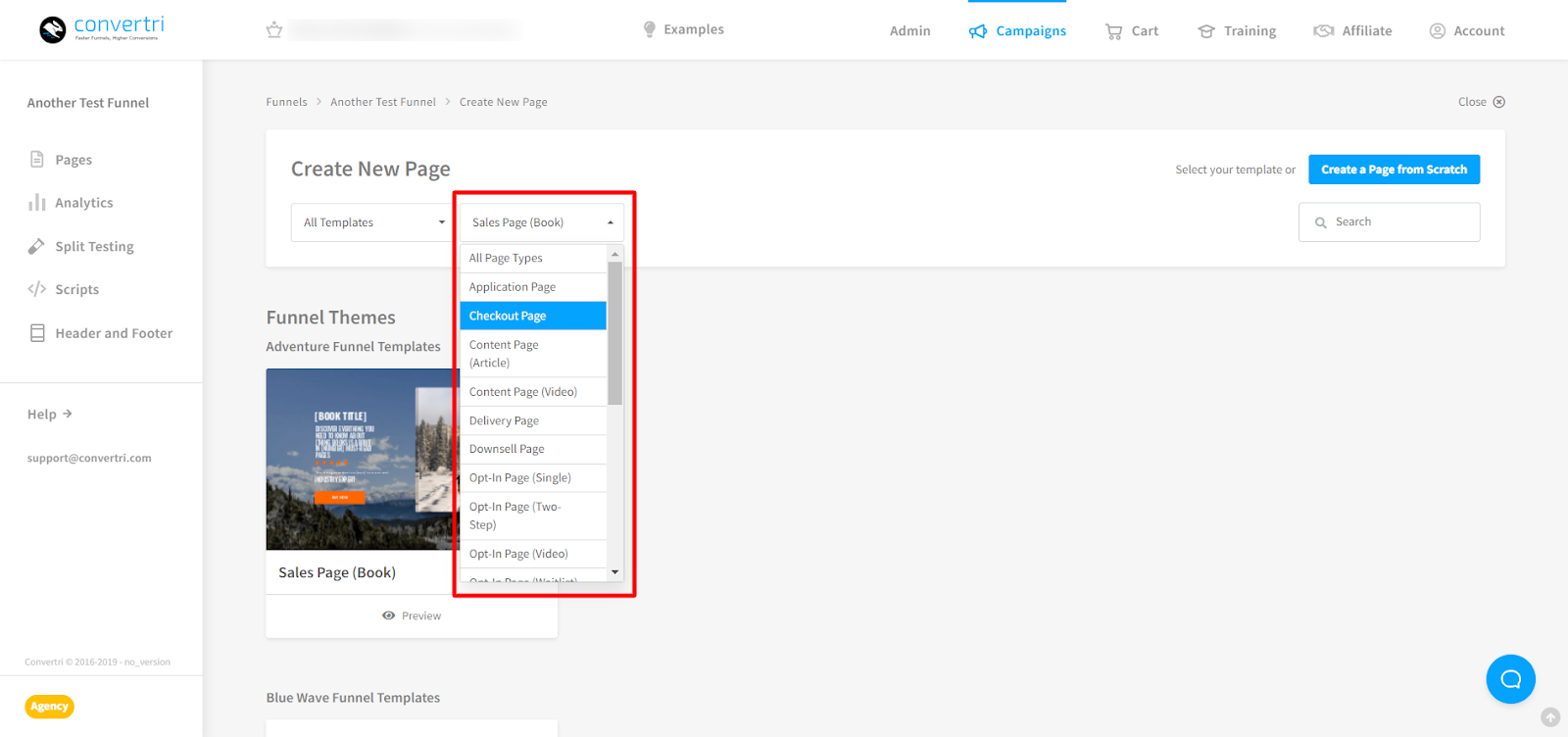Open the Cart icon in top navigation
This screenshot has width=1568, height=737.
point(1113,31)
